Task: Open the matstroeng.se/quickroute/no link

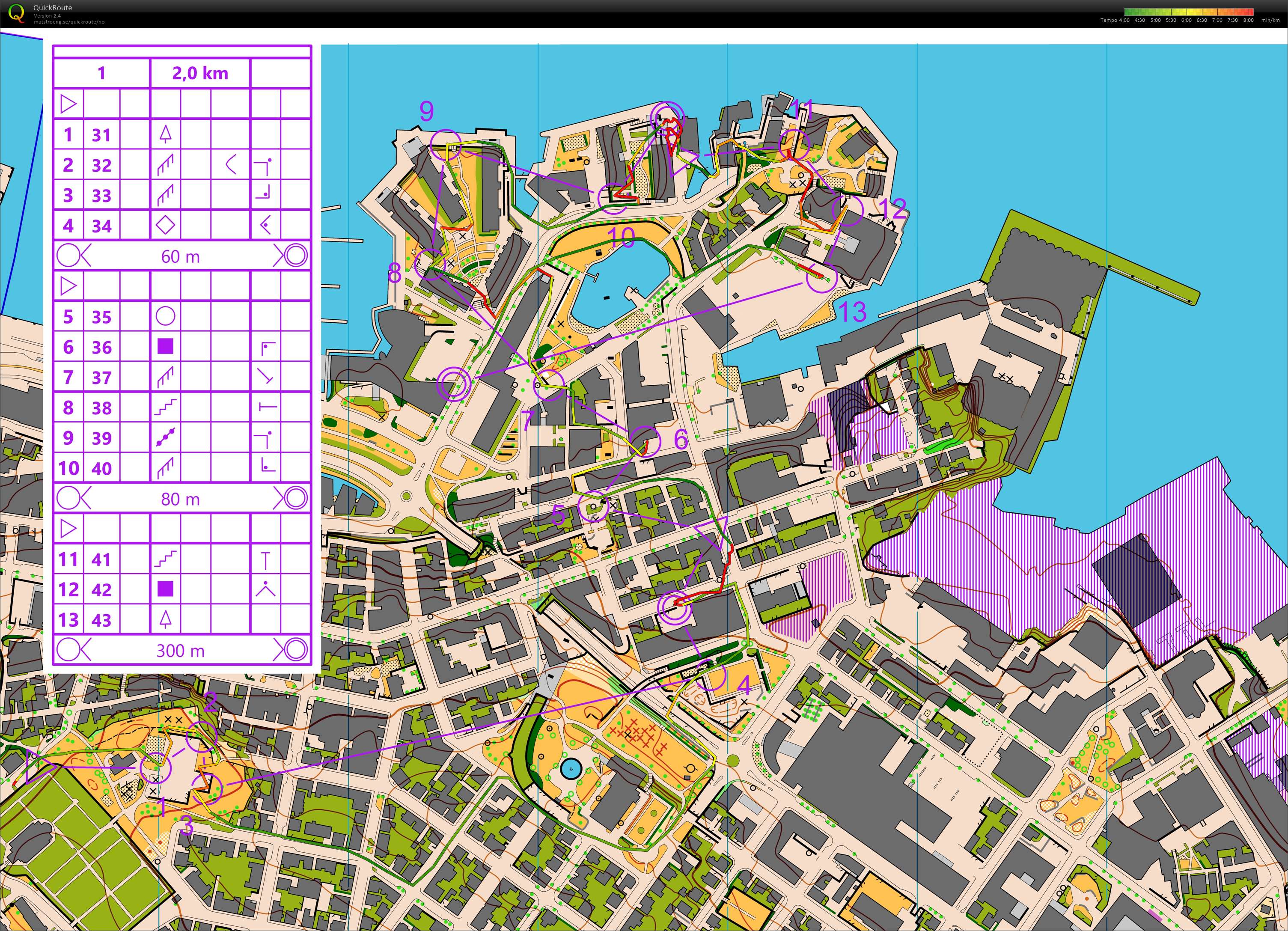Action: click(69, 22)
